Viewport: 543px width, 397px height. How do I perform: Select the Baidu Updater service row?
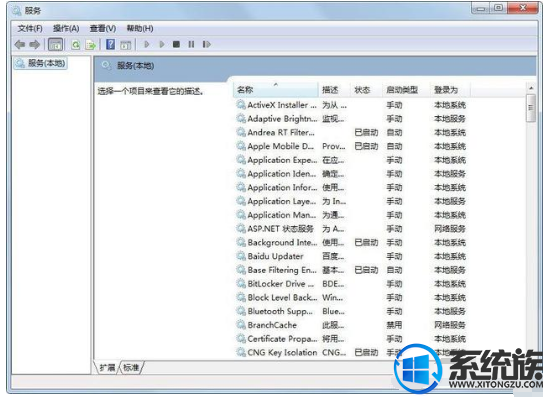(x=351, y=256)
